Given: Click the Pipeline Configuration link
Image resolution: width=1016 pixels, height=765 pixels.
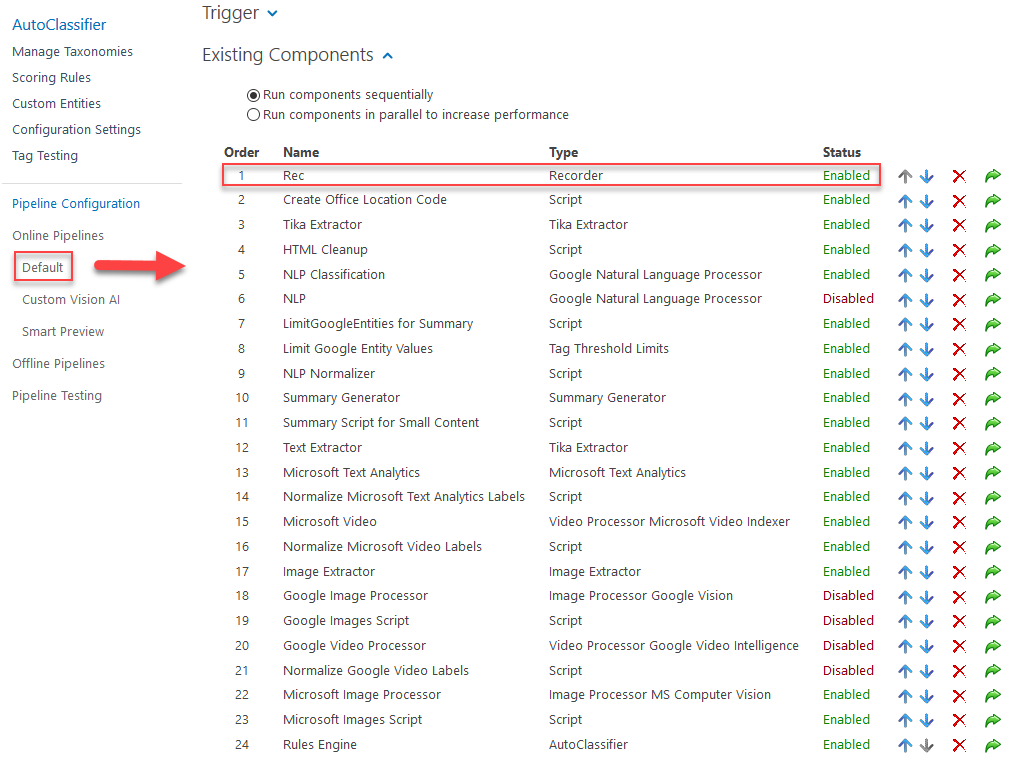Looking at the screenshot, I should point(76,203).
